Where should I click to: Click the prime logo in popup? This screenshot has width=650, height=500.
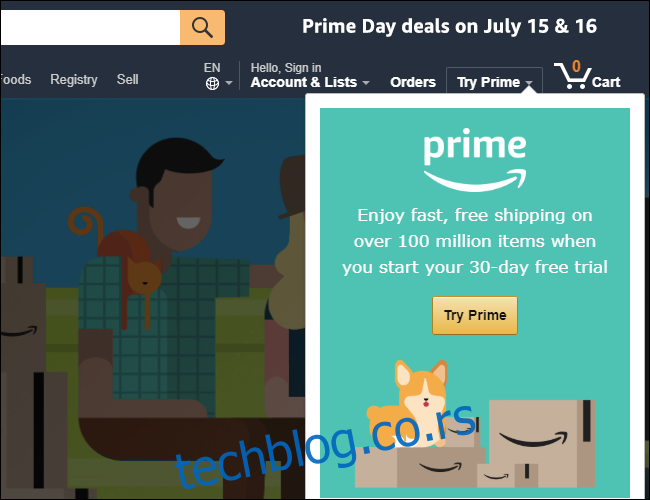(x=475, y=160)
